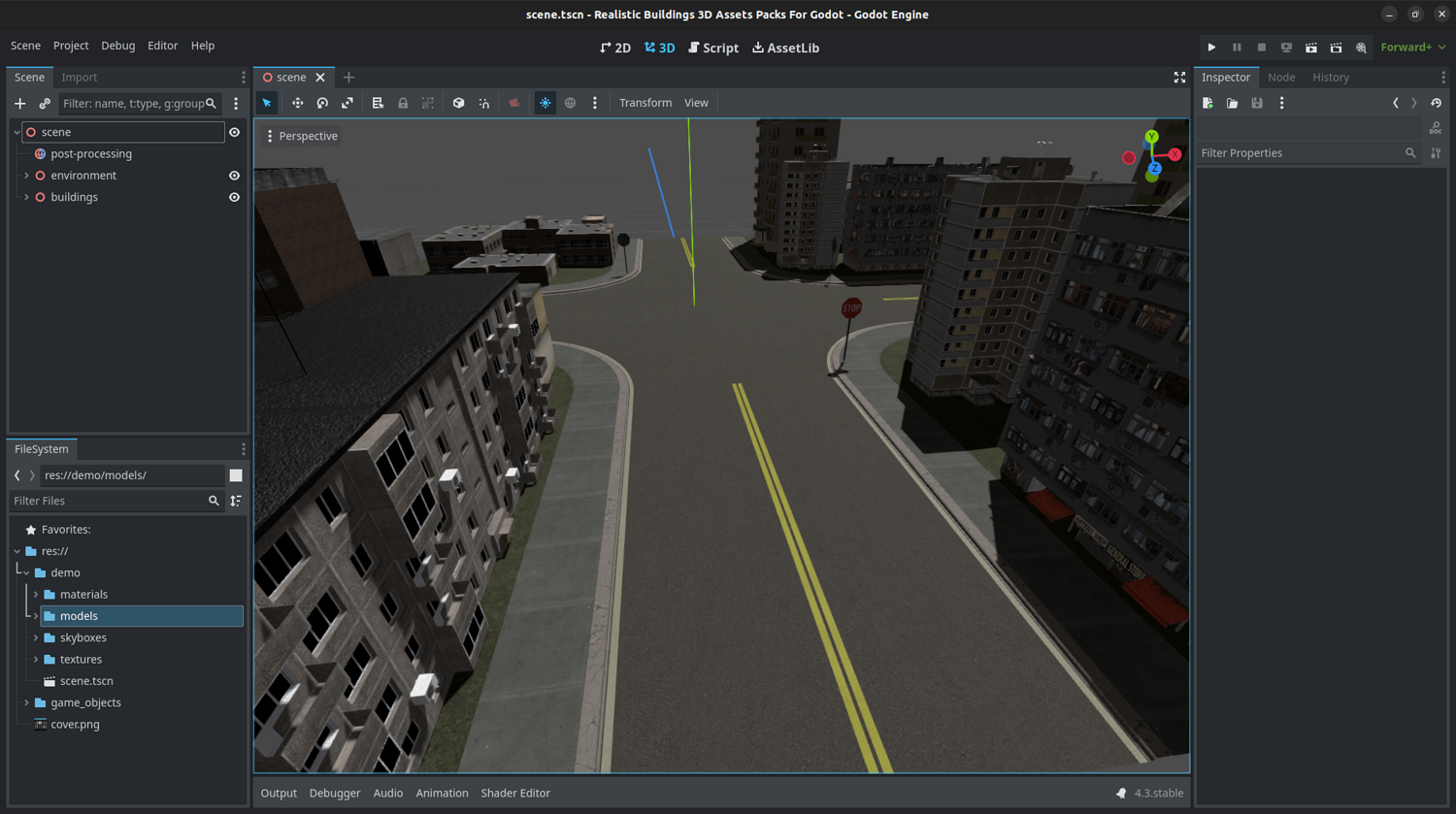
Task: Expand the game_objects folder
Action: pyautogui.click(x=26, y=702)
